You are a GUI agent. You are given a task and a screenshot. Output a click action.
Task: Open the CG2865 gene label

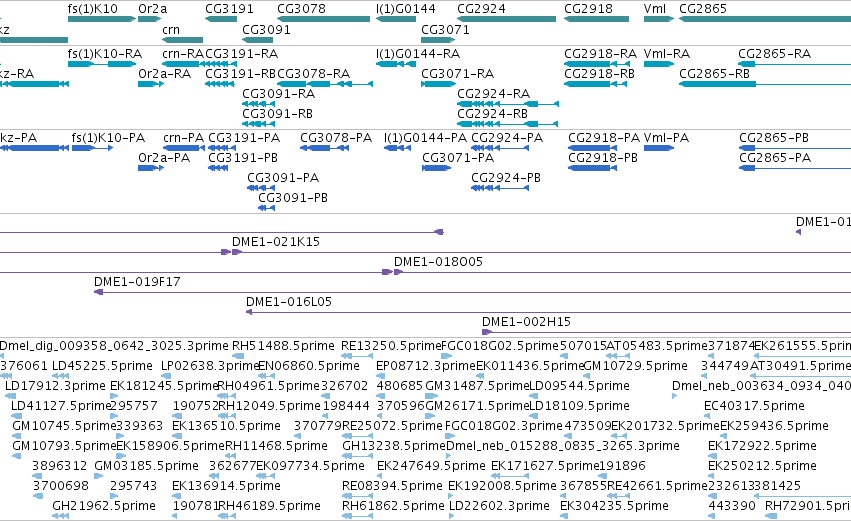(x=703, y=9)
